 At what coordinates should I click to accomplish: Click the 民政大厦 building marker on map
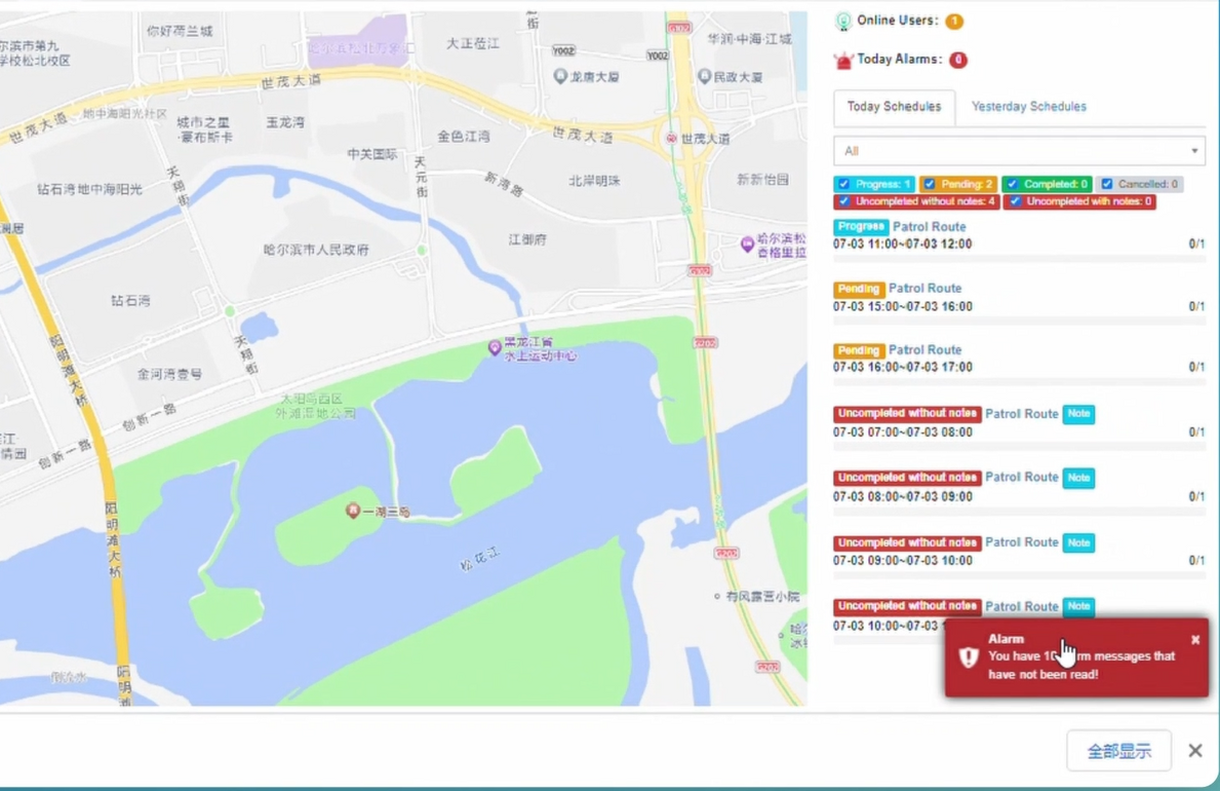point(704,76)
